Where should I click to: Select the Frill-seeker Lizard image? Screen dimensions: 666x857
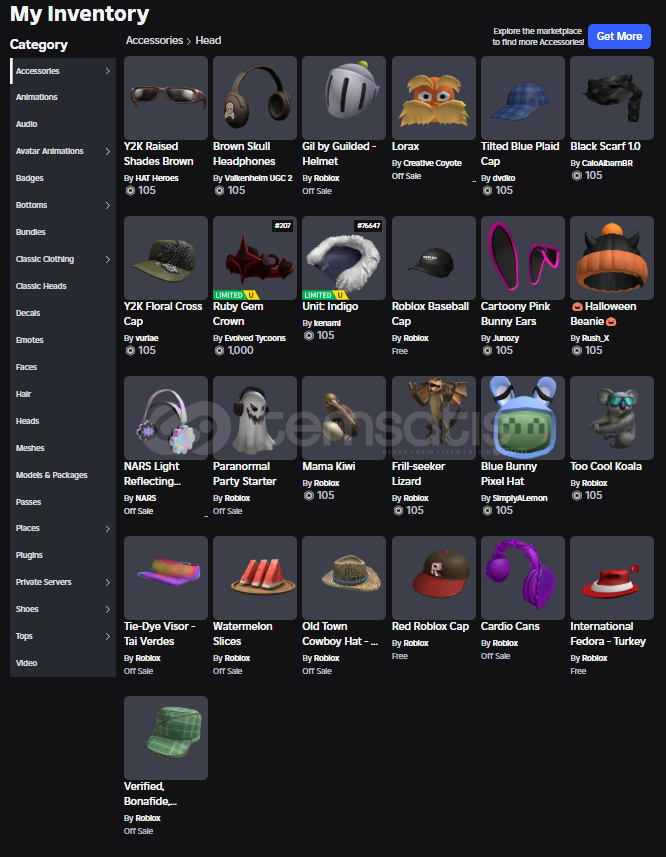click(x=434, y=418)
